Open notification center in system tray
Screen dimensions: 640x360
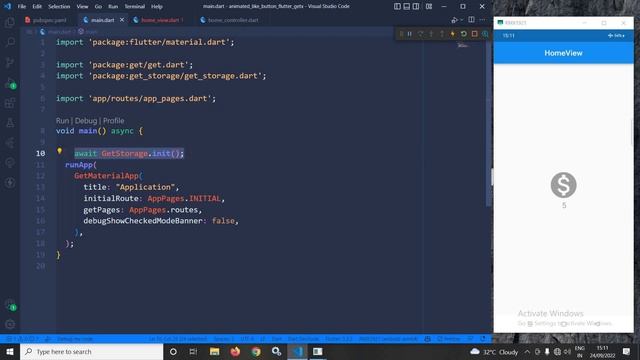627,351
